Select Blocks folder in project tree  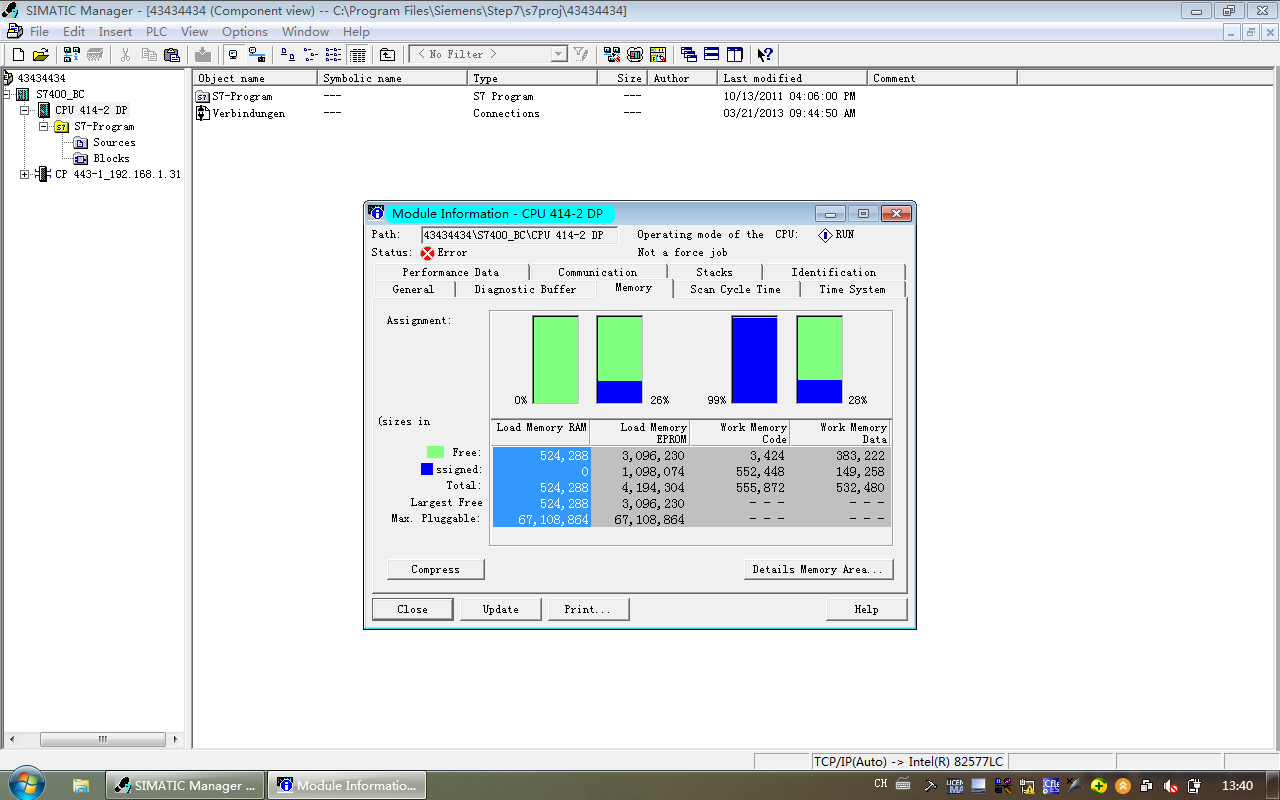pos(111,158)
